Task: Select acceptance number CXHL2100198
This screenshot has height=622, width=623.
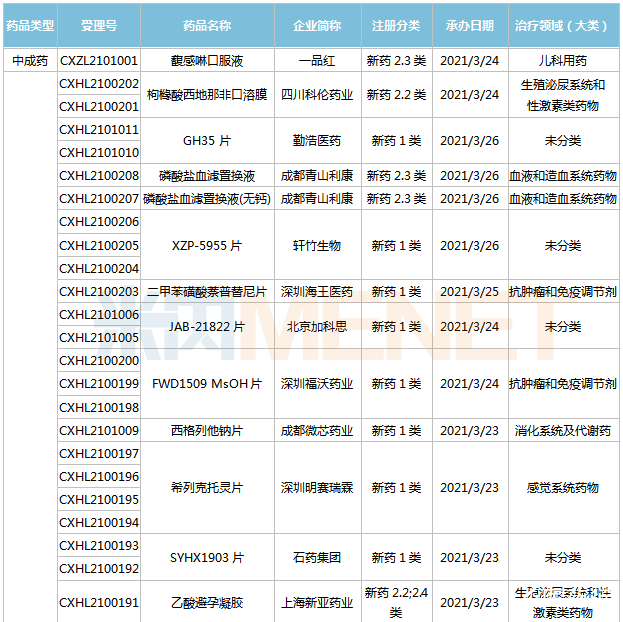Action: (x=99, y=407)
